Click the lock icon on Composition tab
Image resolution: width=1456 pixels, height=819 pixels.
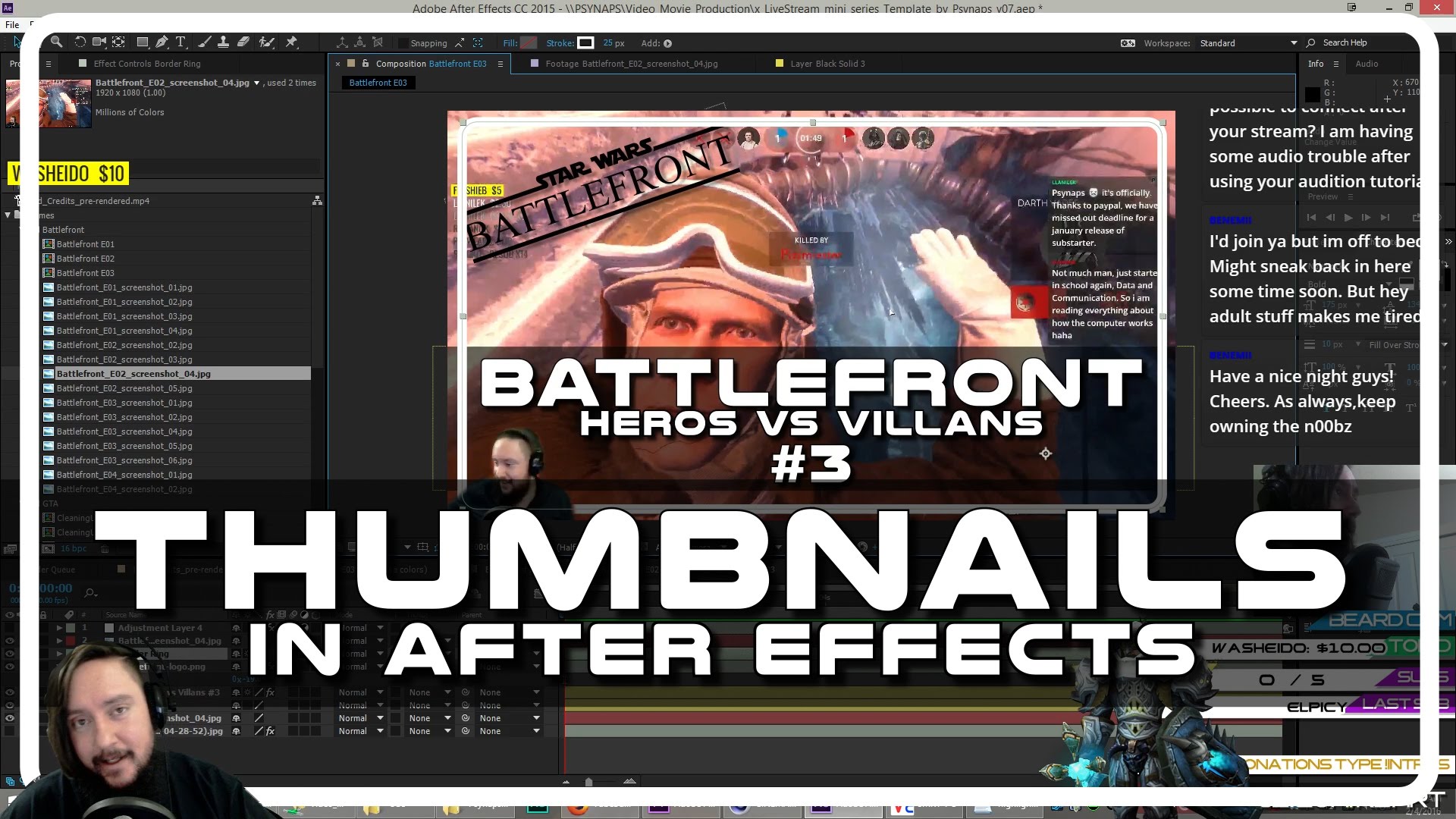366,64
